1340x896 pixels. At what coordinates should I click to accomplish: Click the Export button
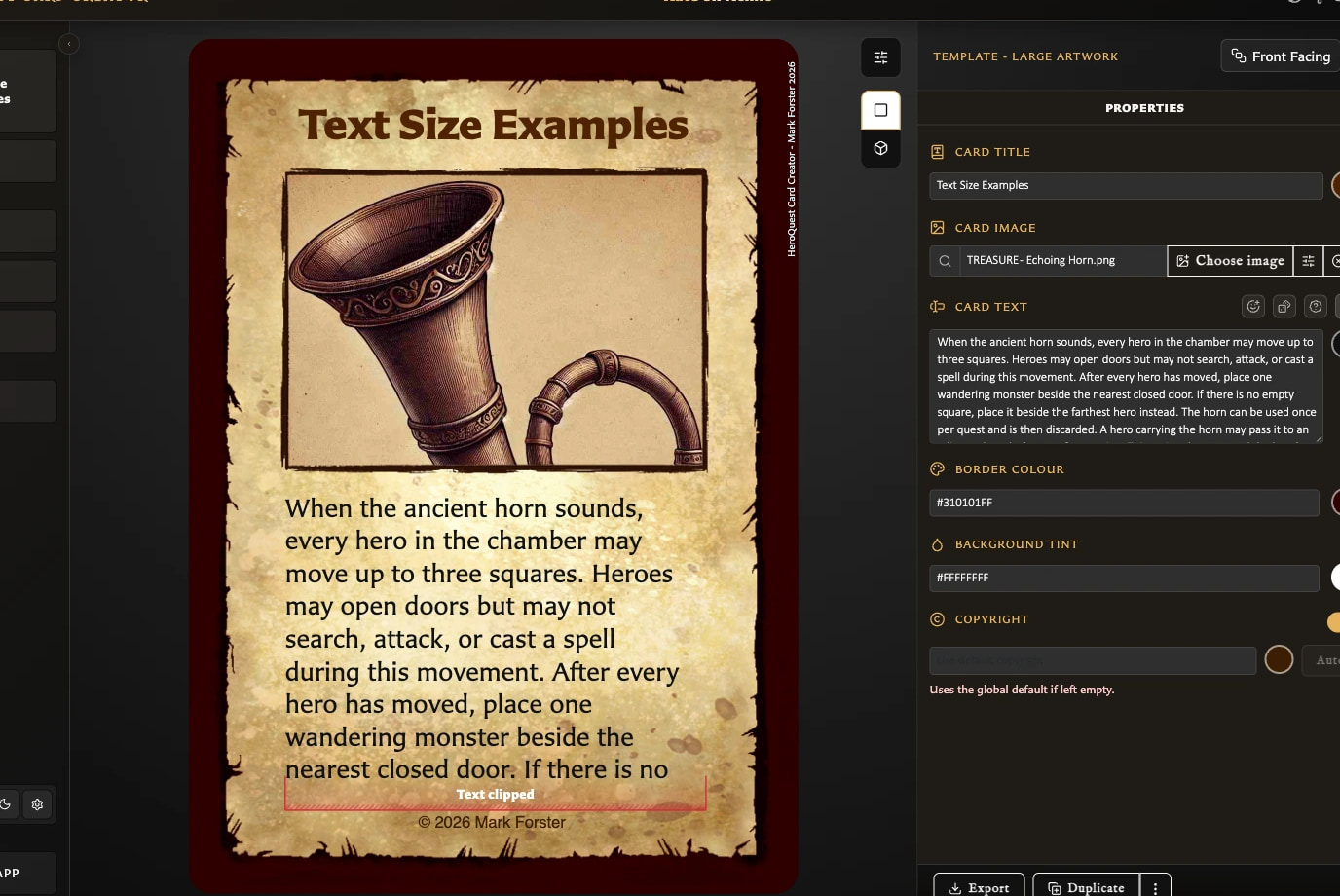click(x=979, y=886)
